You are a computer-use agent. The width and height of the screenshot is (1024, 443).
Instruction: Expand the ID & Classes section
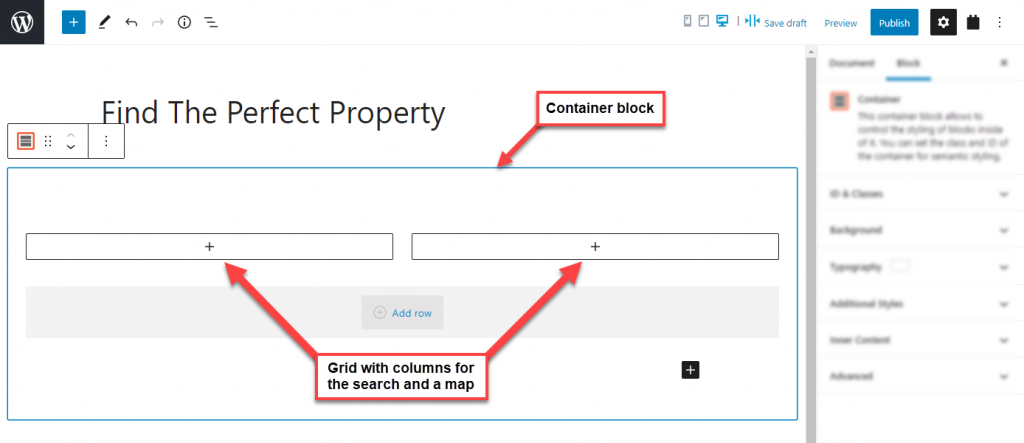920,194
